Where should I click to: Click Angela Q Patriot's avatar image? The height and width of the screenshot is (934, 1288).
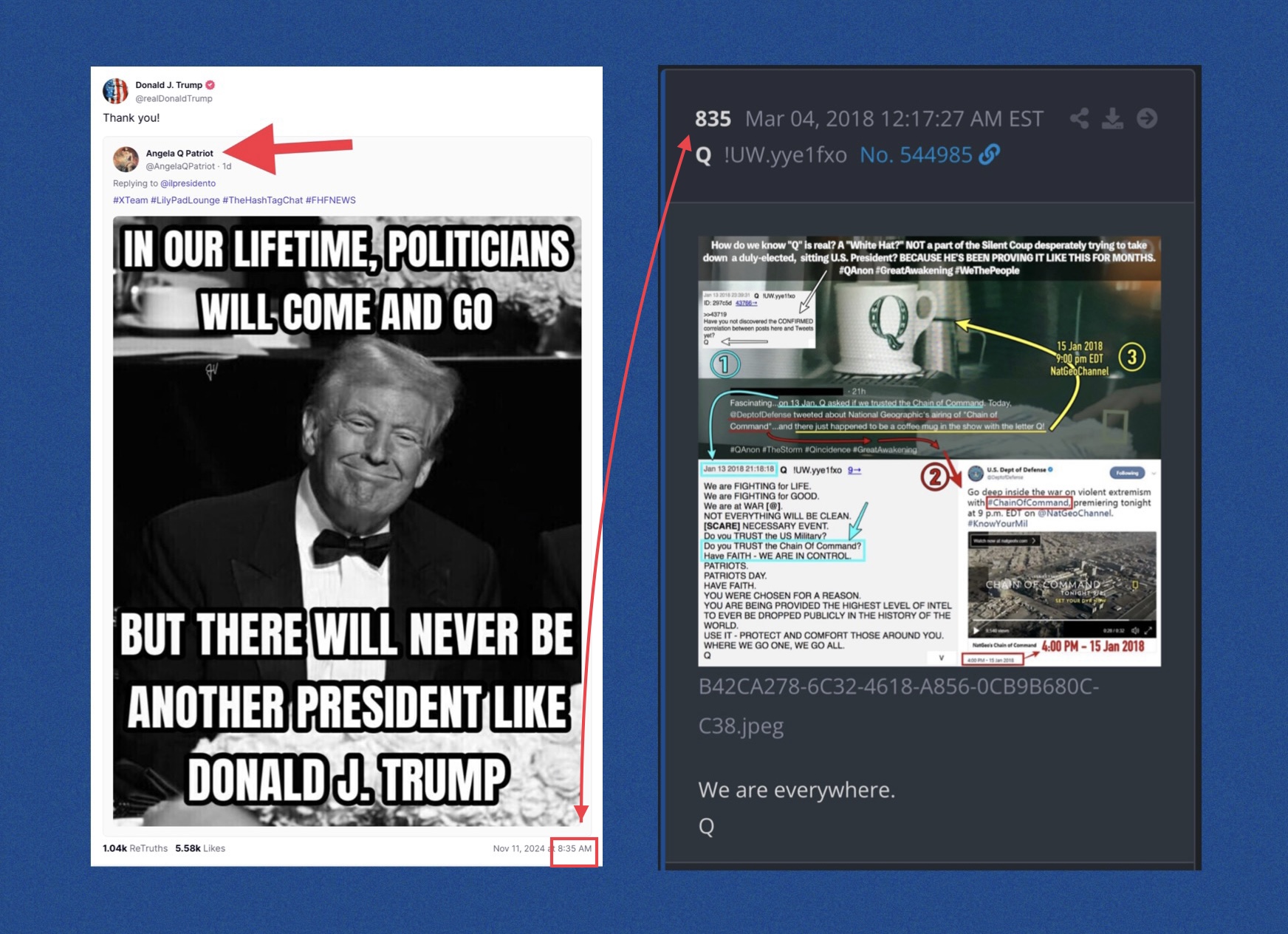click(126, 159)
